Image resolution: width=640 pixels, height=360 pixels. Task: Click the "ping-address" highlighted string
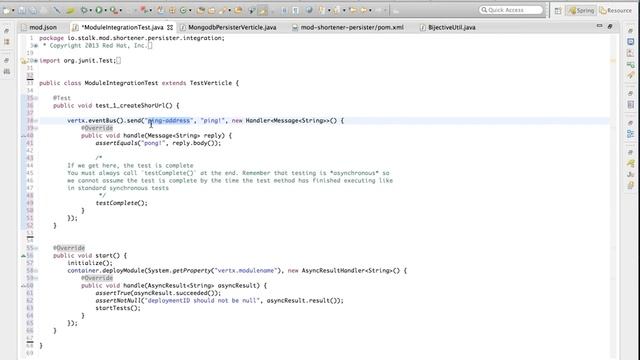coord(169,121)
